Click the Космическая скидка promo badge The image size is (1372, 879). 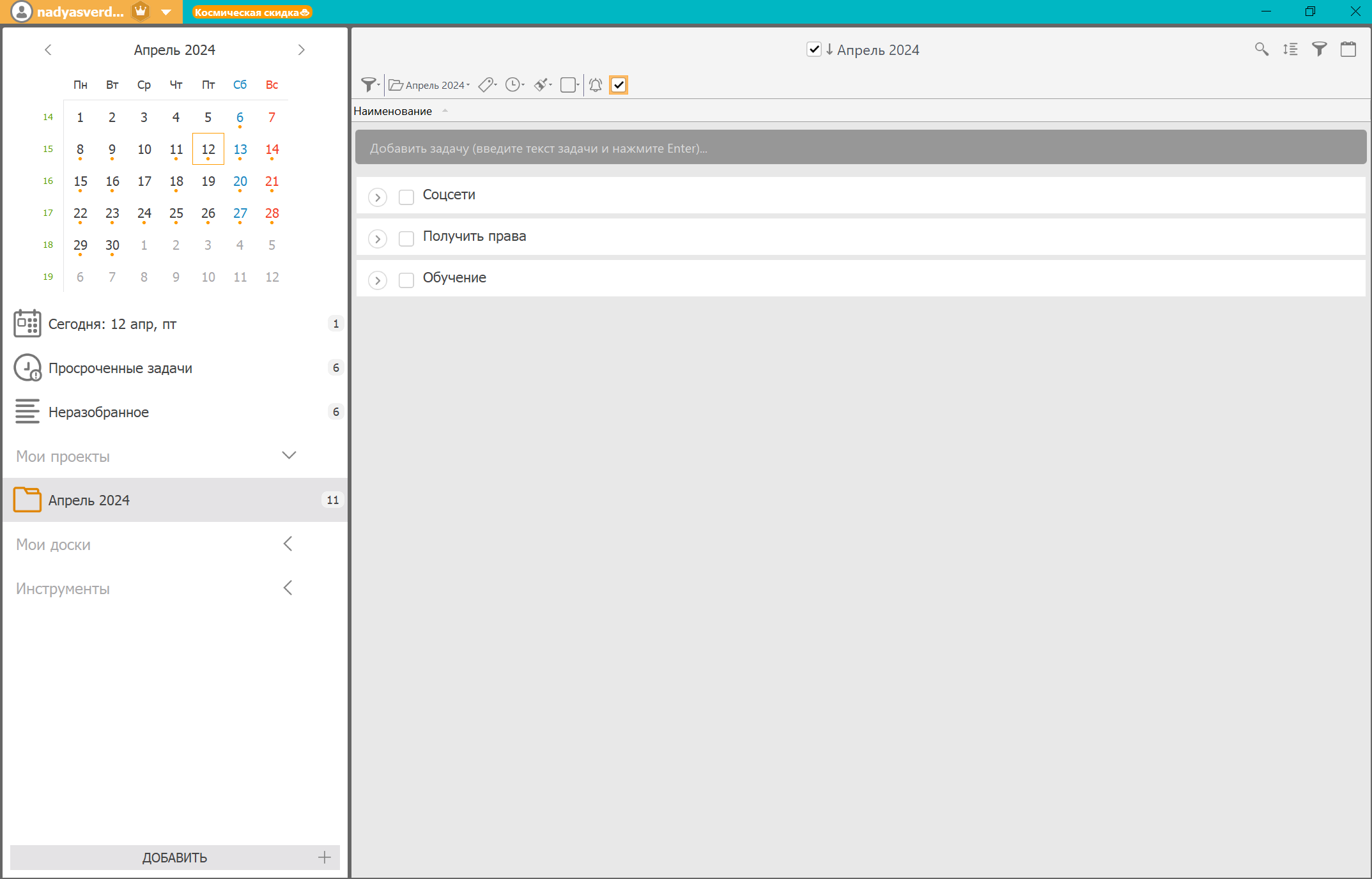click(252, 12)
